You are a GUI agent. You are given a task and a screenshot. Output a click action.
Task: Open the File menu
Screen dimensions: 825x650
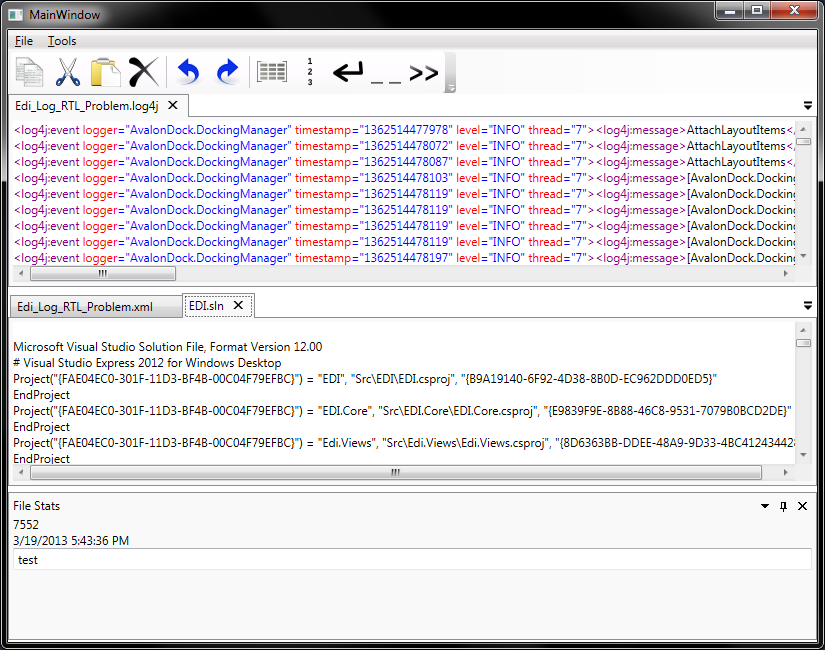click(x=24, y=41)
